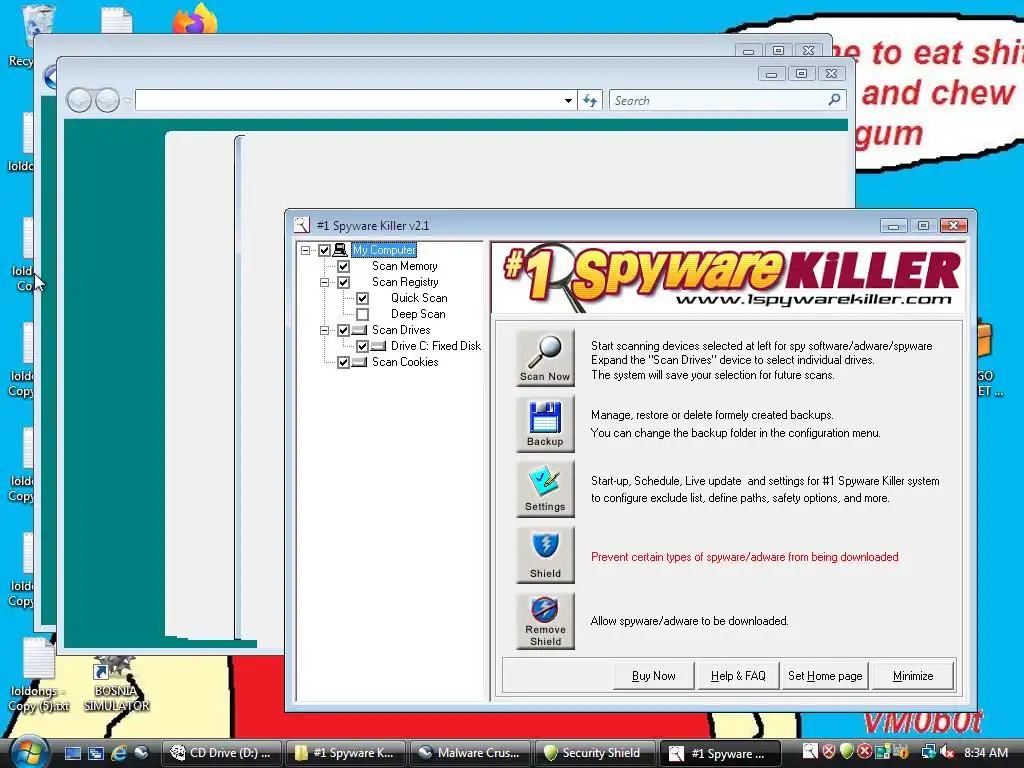Click the drive icon beside Scan Cookies
Screen dimensions: 1024x768
(360, 362)
